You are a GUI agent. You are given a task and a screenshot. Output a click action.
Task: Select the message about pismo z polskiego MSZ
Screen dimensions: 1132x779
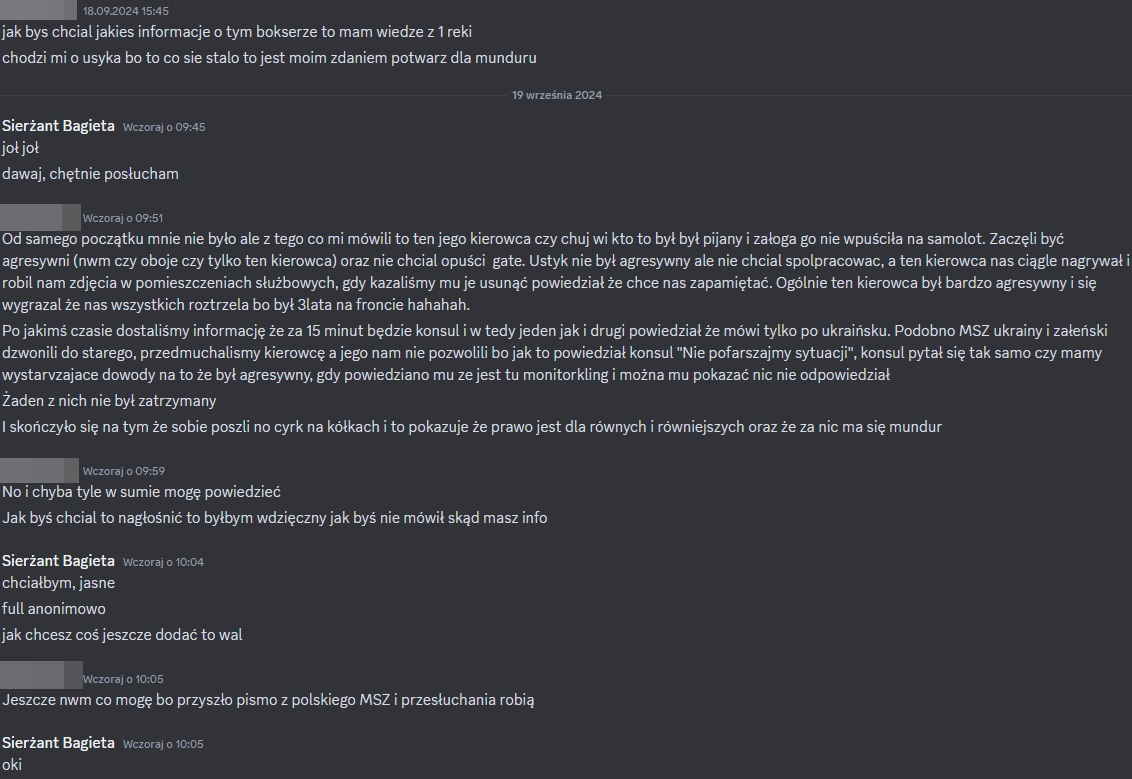[268, 700]
